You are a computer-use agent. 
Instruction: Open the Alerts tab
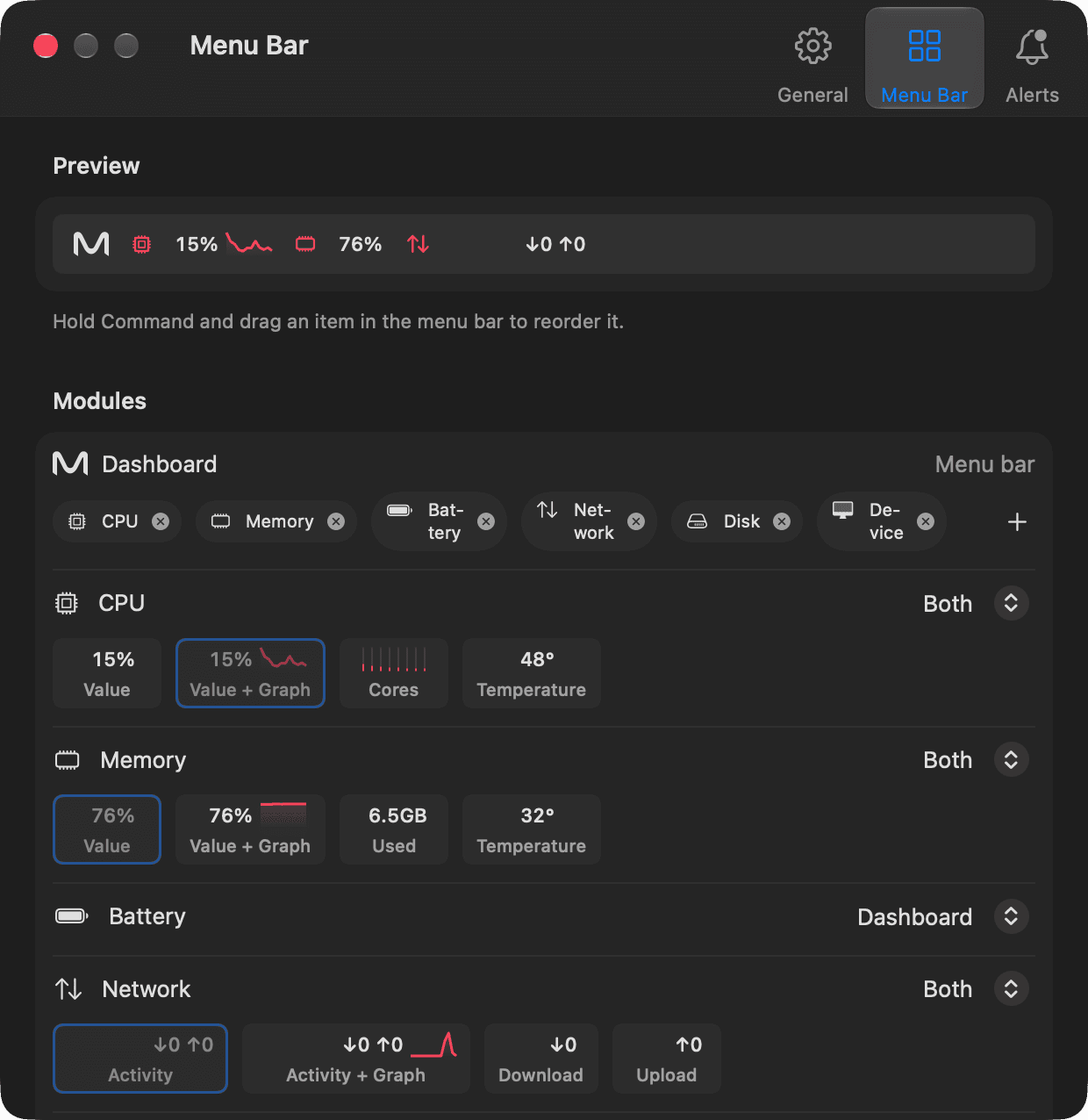point(1032,67)
